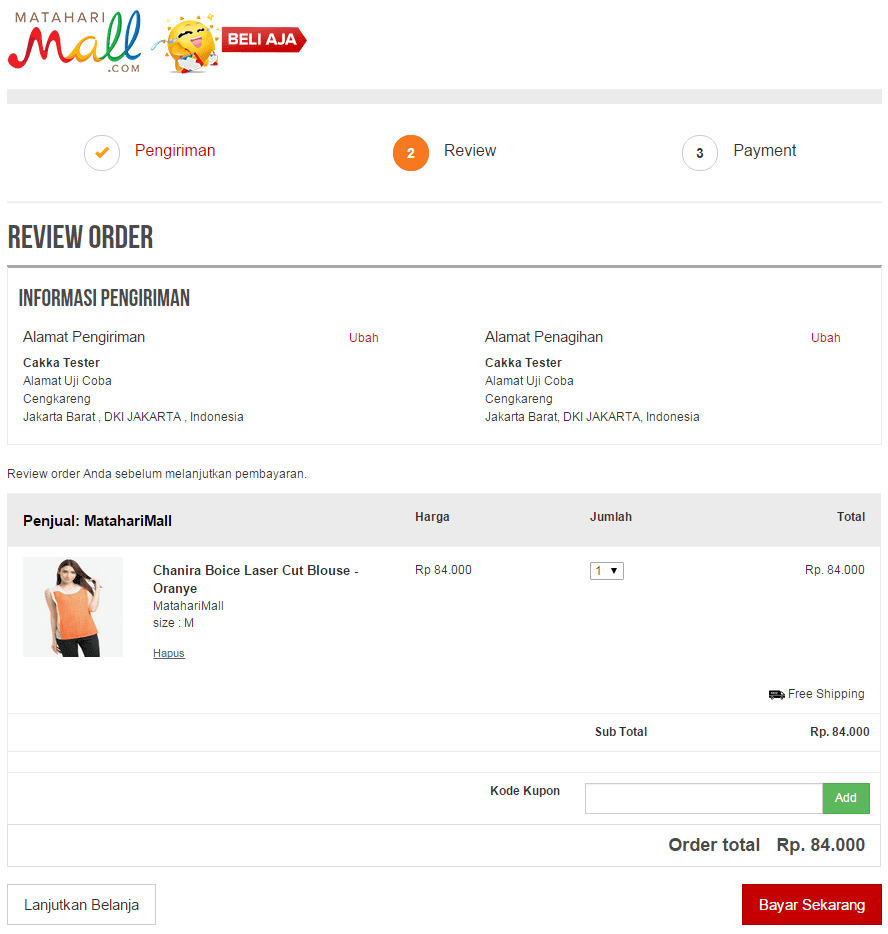The image size is (888, 934).
Task: Select the Payment step label
Action: 765,151
